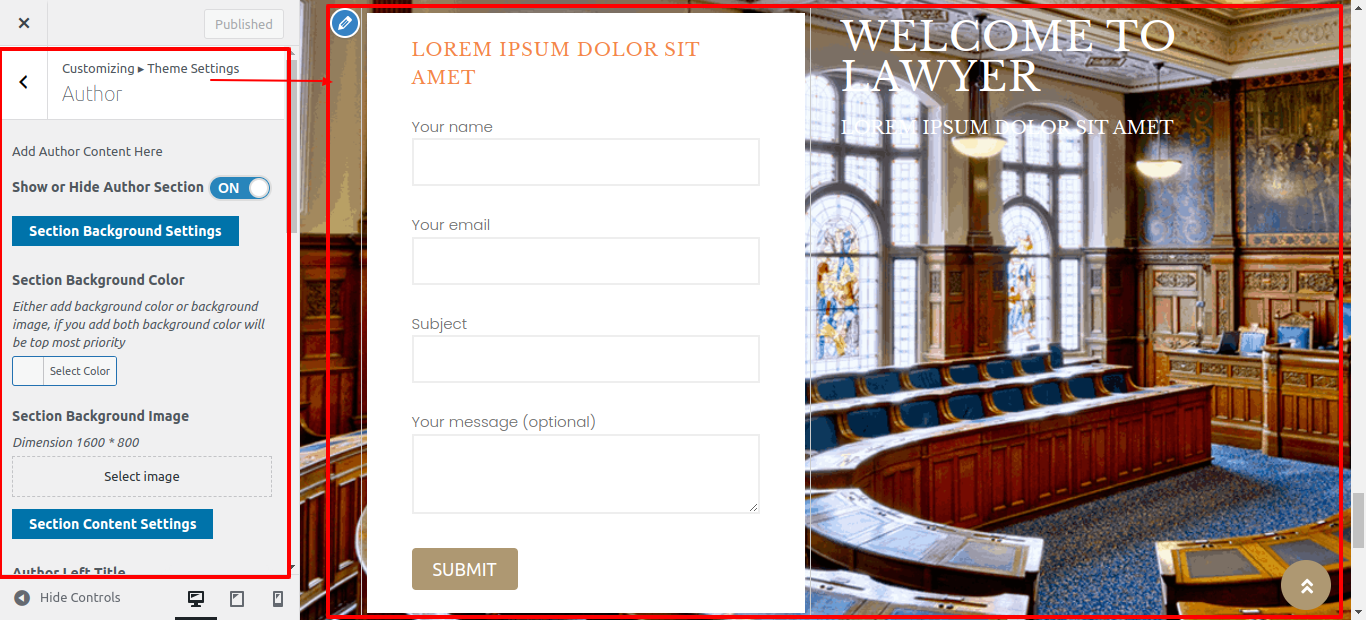Switch to desktop preview device icon

(x=196, y=599)
